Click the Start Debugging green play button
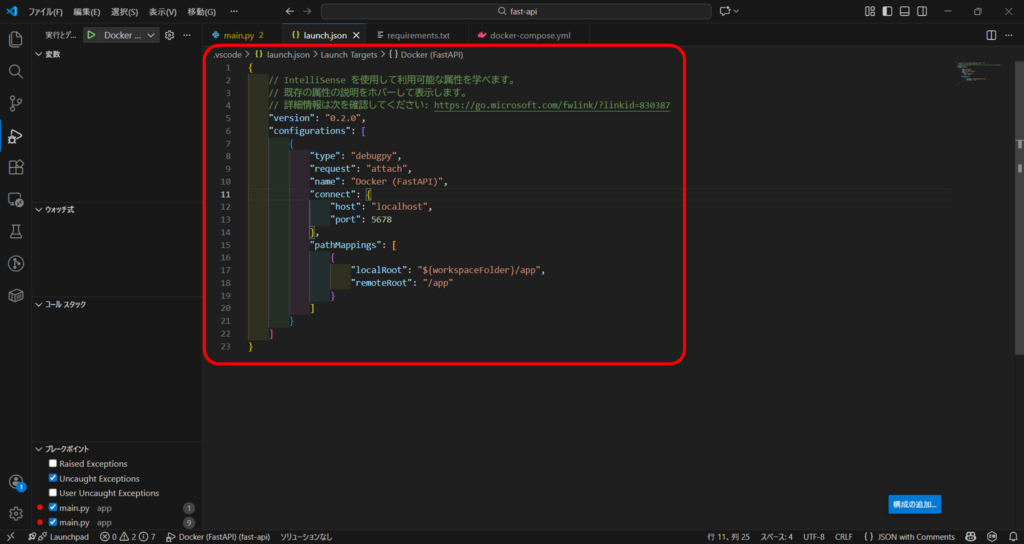The image size is (1024, 544). tap(91, 35)
